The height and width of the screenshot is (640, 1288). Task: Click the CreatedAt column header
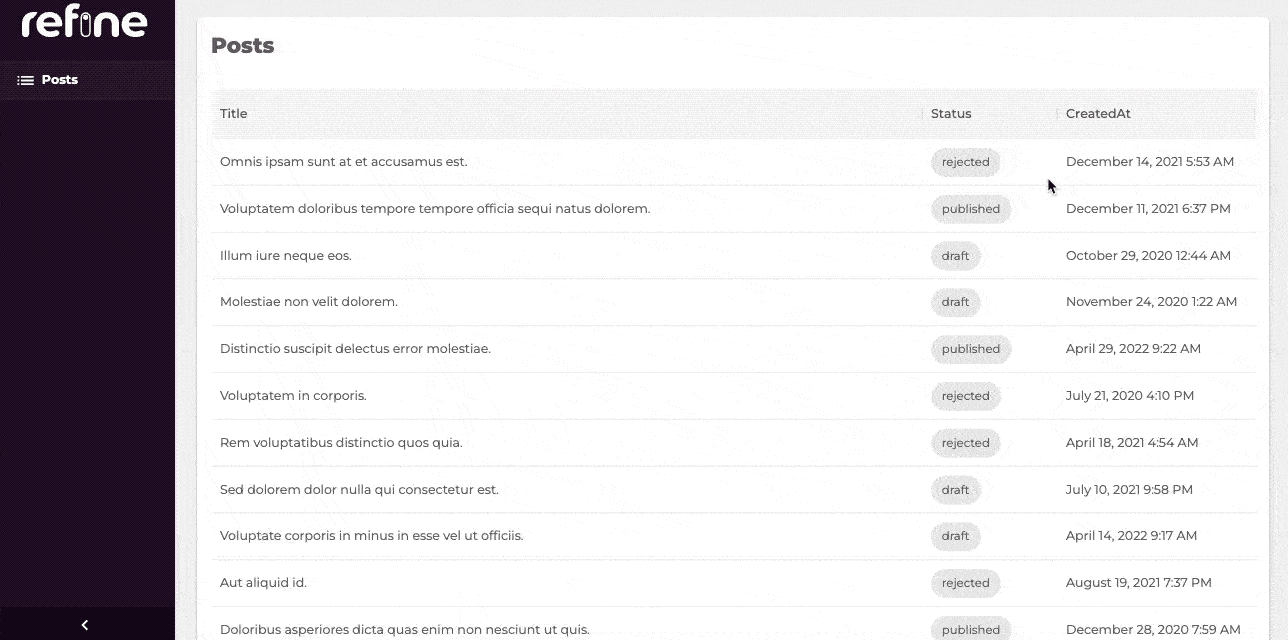click(x=1098, y=114)
